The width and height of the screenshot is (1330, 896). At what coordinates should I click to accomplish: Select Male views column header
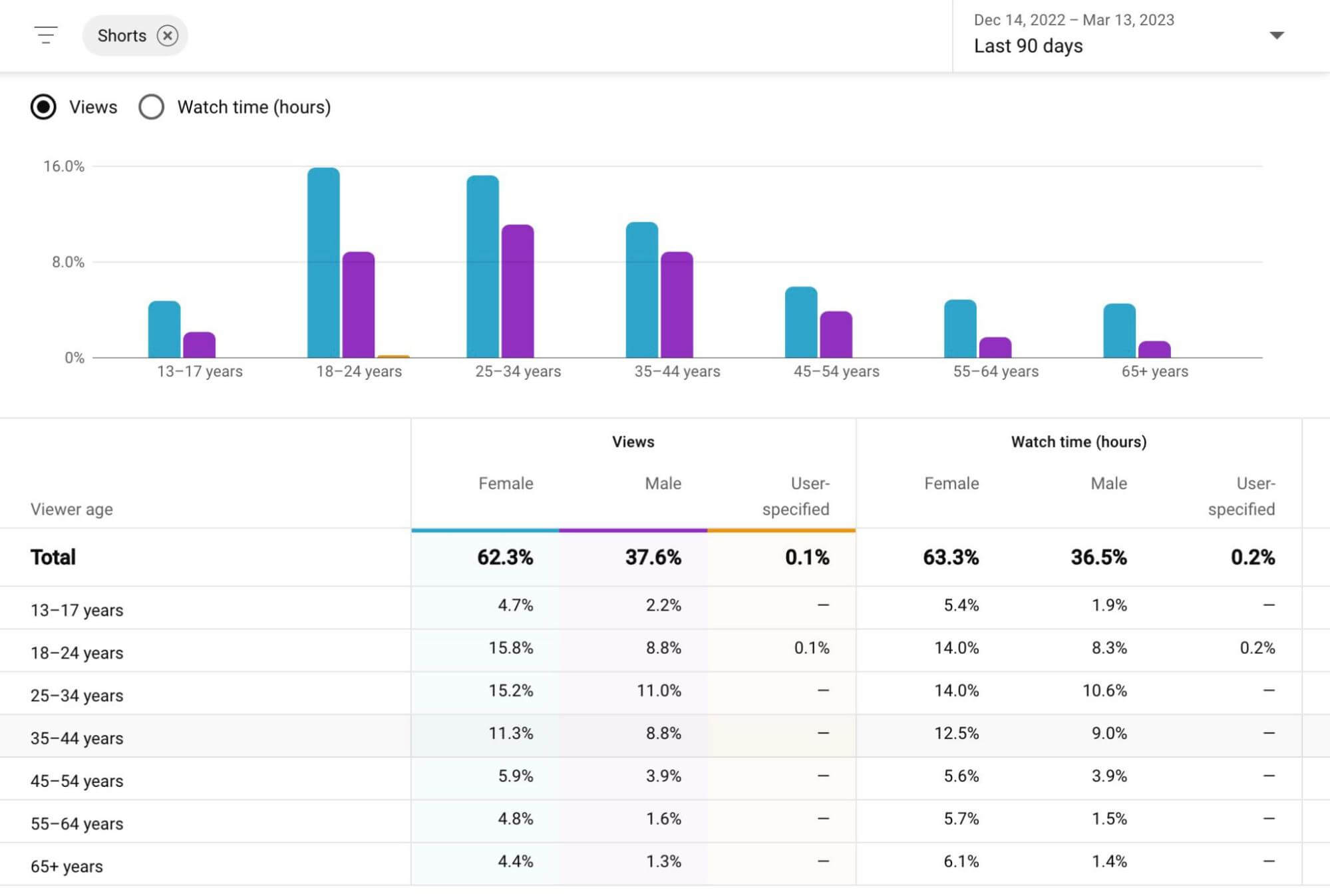point(662,483)
